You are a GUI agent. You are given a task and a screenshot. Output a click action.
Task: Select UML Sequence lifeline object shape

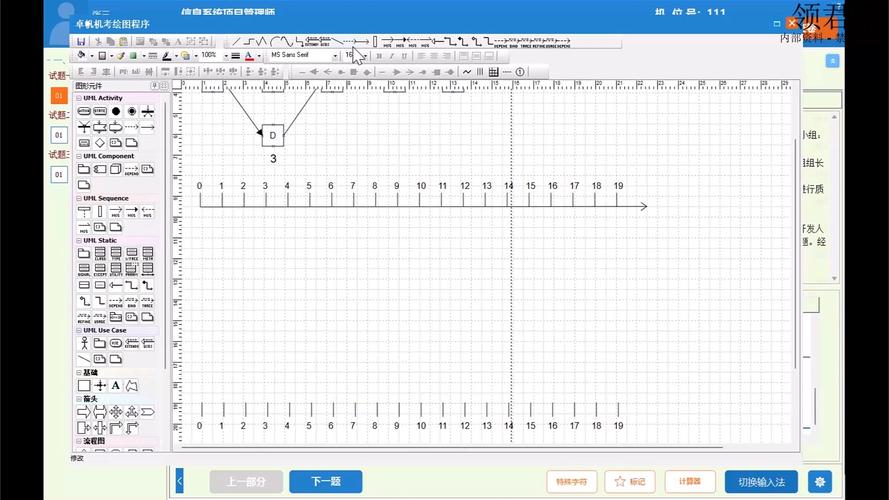click(x=84, y=211)
